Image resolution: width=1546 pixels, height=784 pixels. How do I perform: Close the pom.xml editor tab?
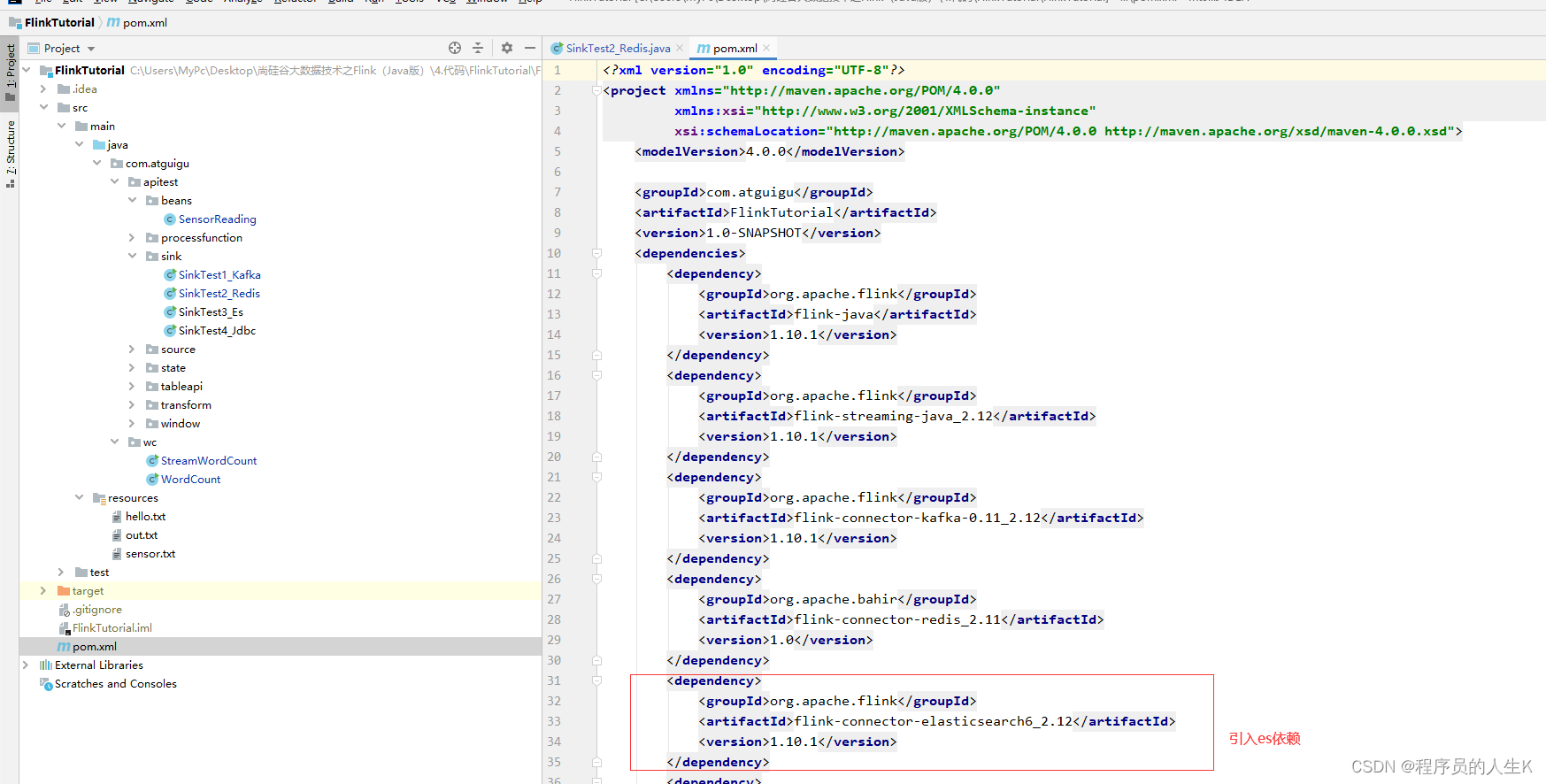[766, 48]
